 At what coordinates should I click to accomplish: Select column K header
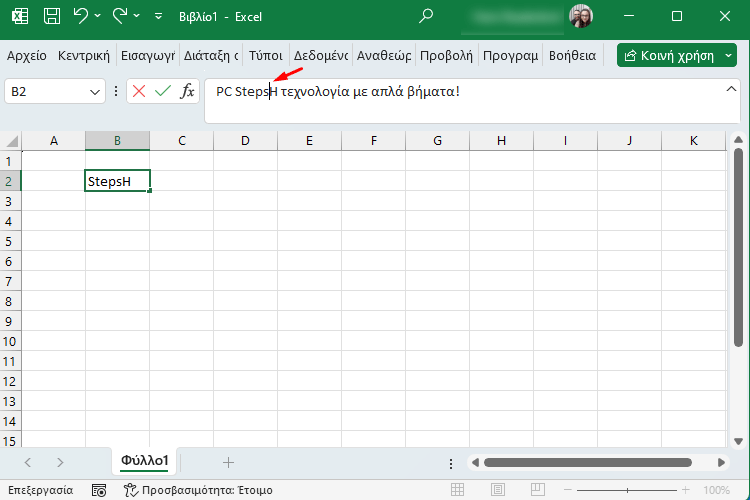click(694, 141)
